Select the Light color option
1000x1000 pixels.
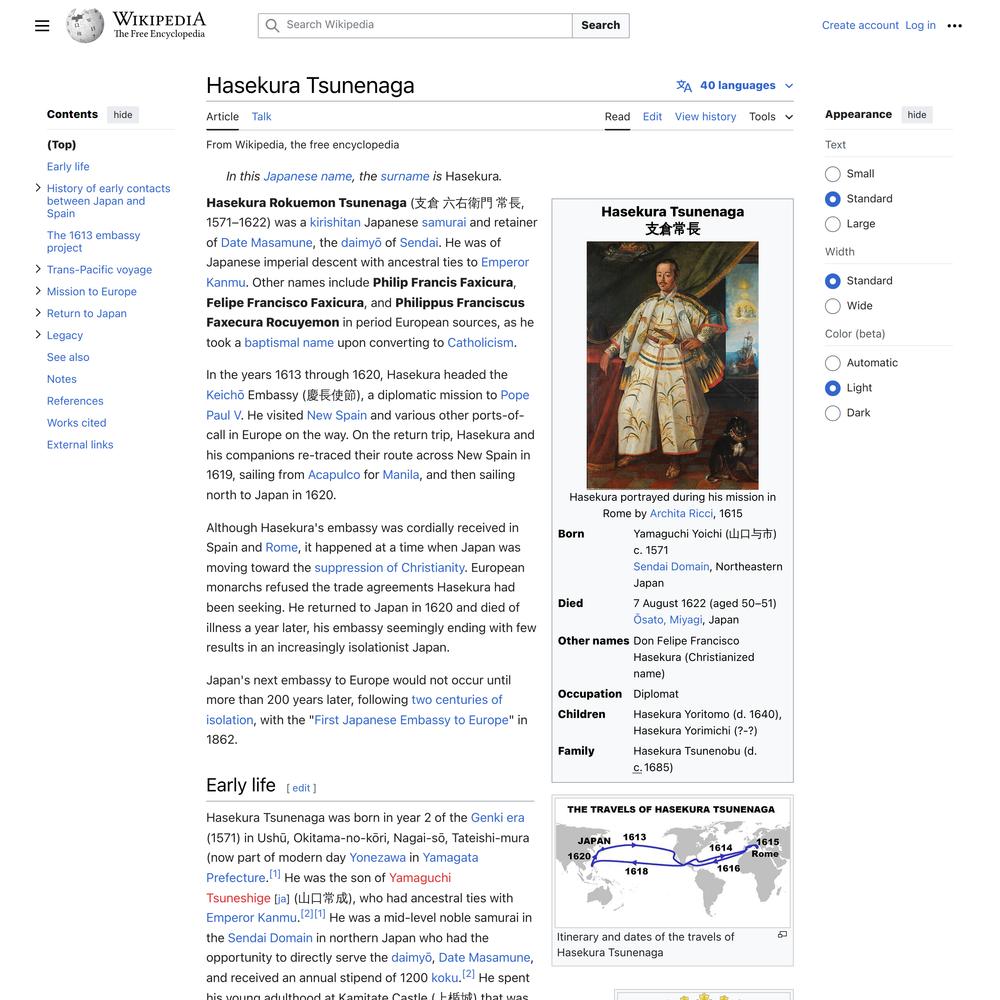pyautogui.click(x=832, y=388)
